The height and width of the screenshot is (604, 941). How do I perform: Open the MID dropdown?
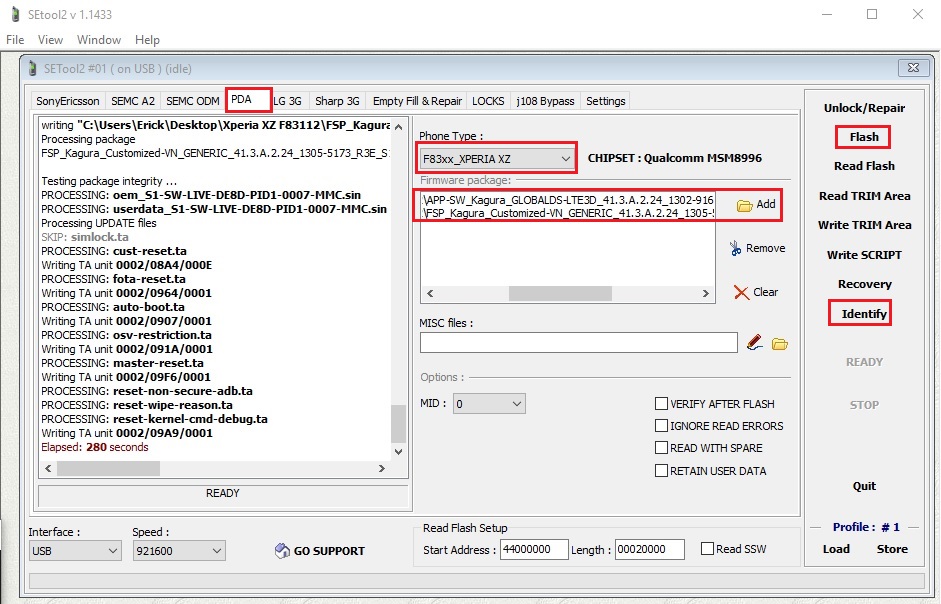pyautogui.click(x=489, y=404)
